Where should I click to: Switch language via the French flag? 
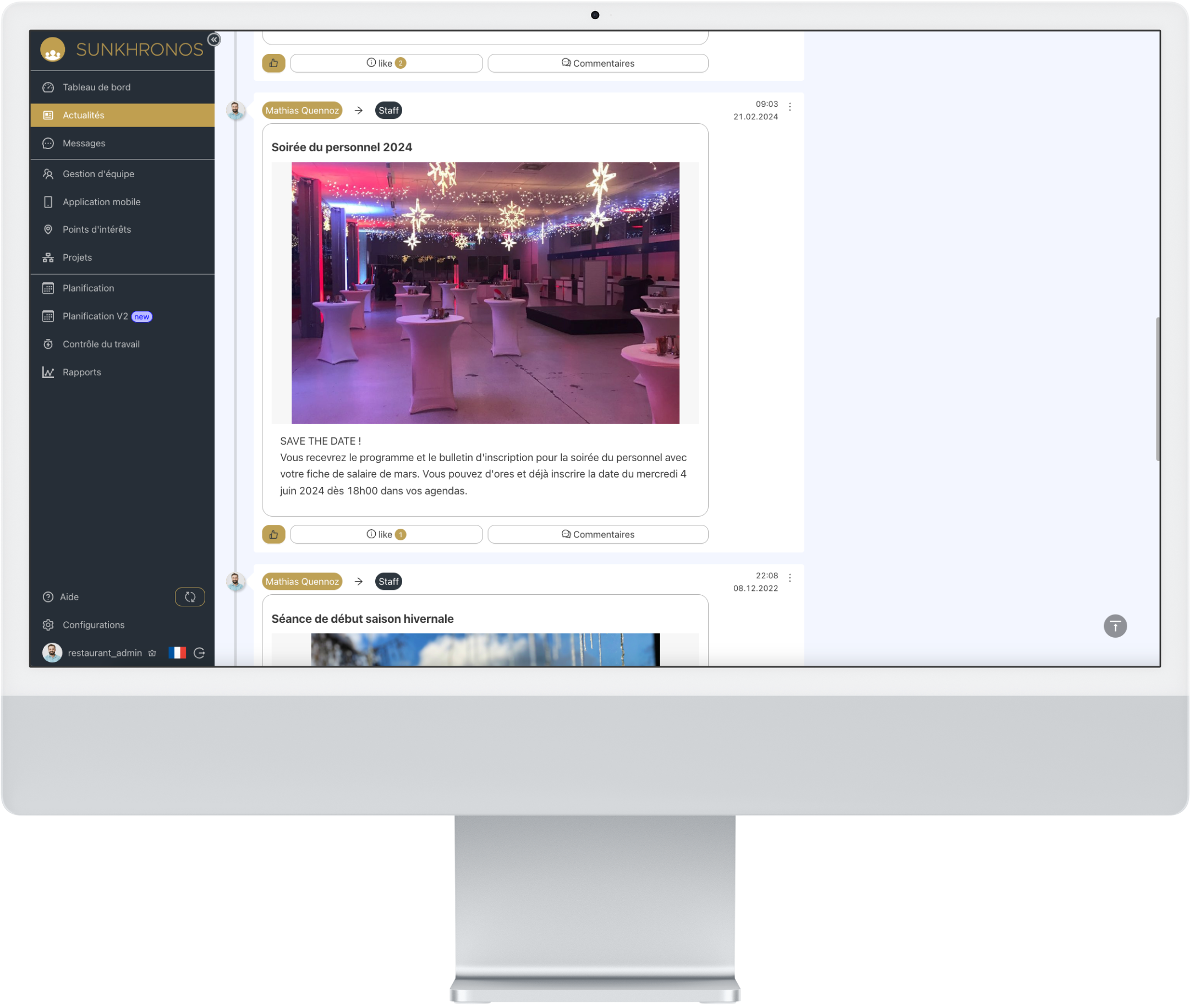pos(177,653)
